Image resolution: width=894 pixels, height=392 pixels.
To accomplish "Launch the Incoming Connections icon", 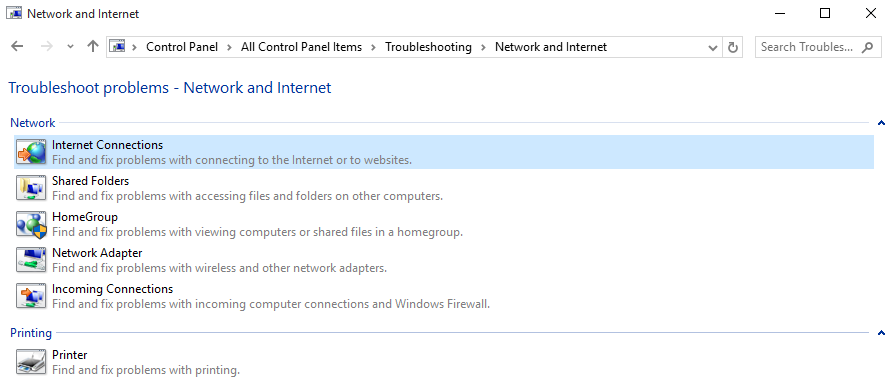I will click(x=31, y=296).
